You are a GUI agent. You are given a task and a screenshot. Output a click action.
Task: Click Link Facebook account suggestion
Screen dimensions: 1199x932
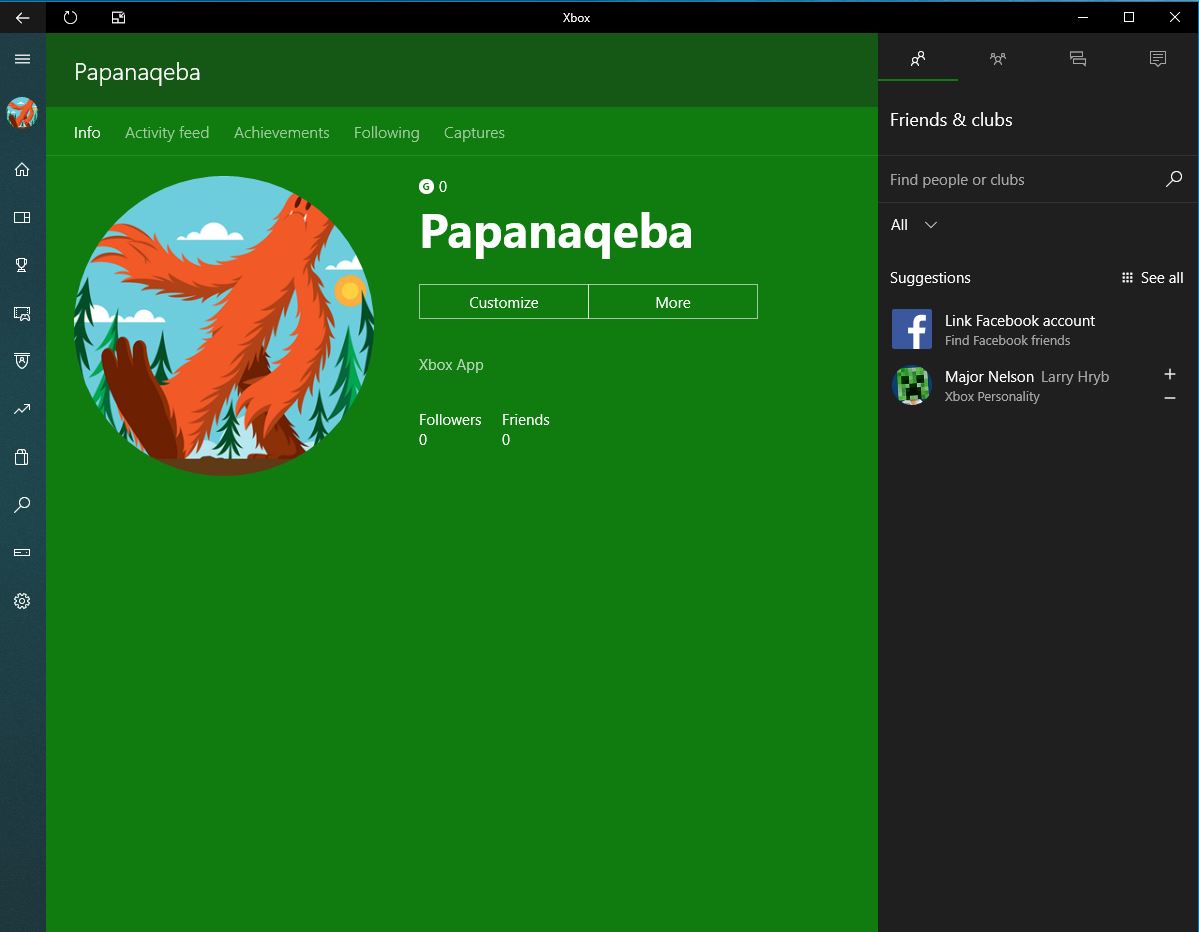pyautogui.click(x=1019, y=329)
